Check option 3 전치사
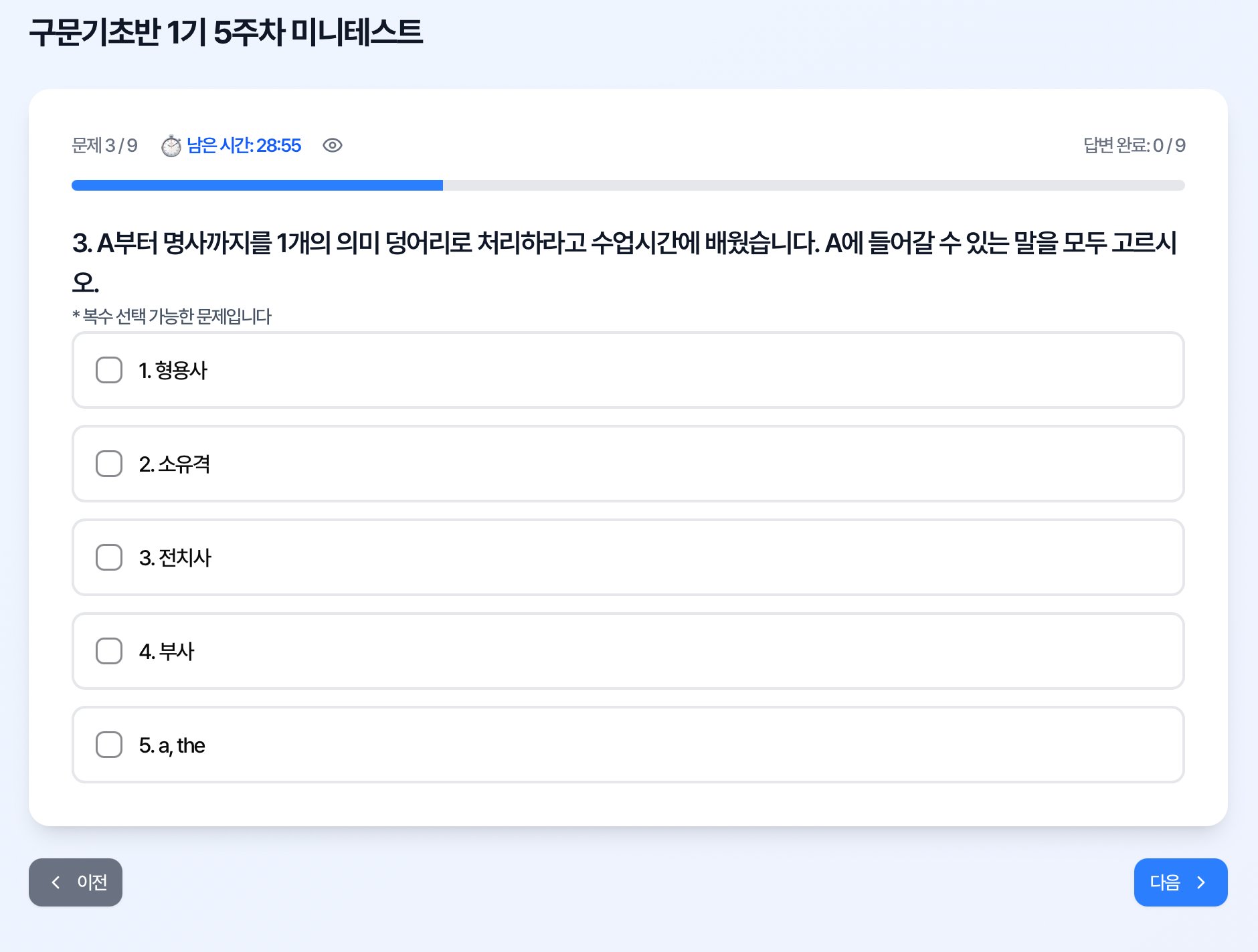Viewport: 1258px width, 952px height. (x=108, y=557)
